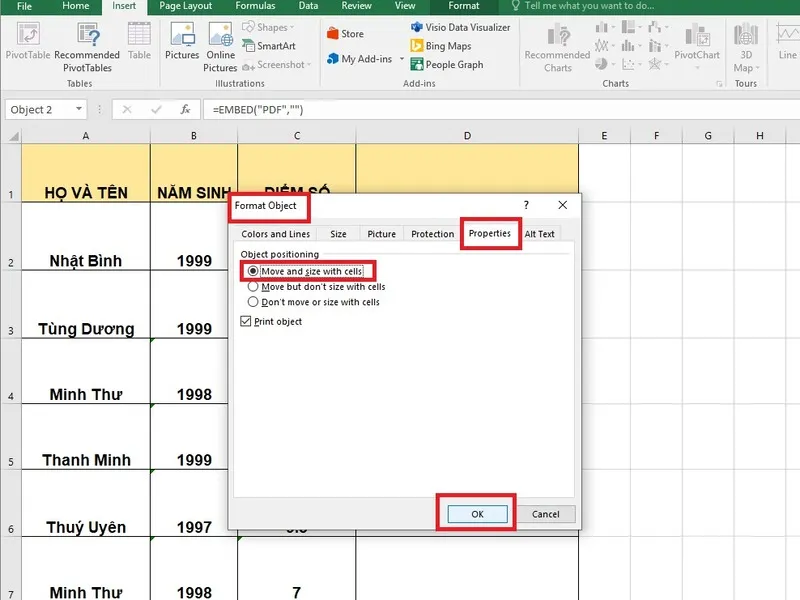
Task: Confirm Format Object with OK
Action: coord(477,514)
